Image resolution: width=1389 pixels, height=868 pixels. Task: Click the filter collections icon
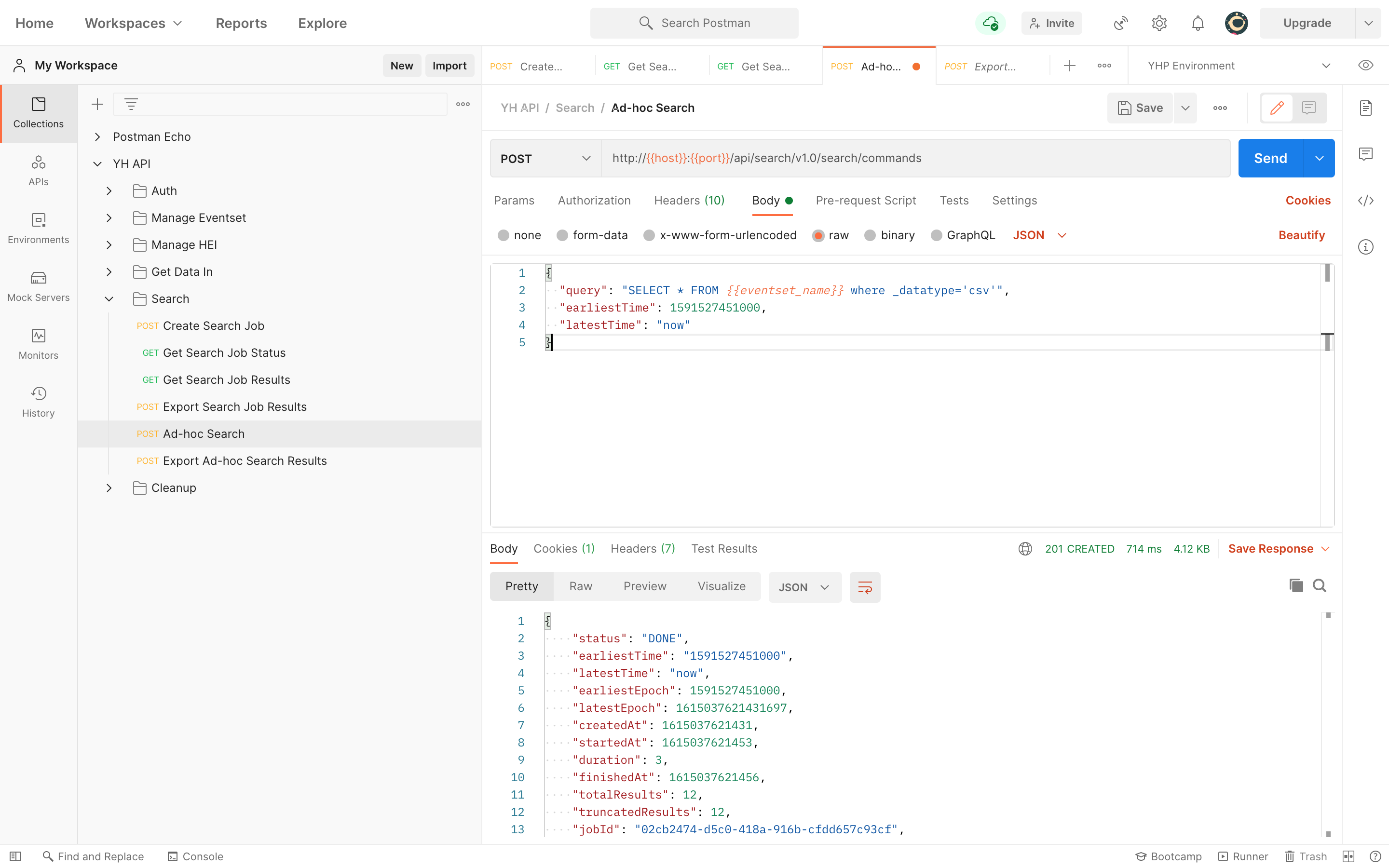pyautogui.click(x=131, y=104)
